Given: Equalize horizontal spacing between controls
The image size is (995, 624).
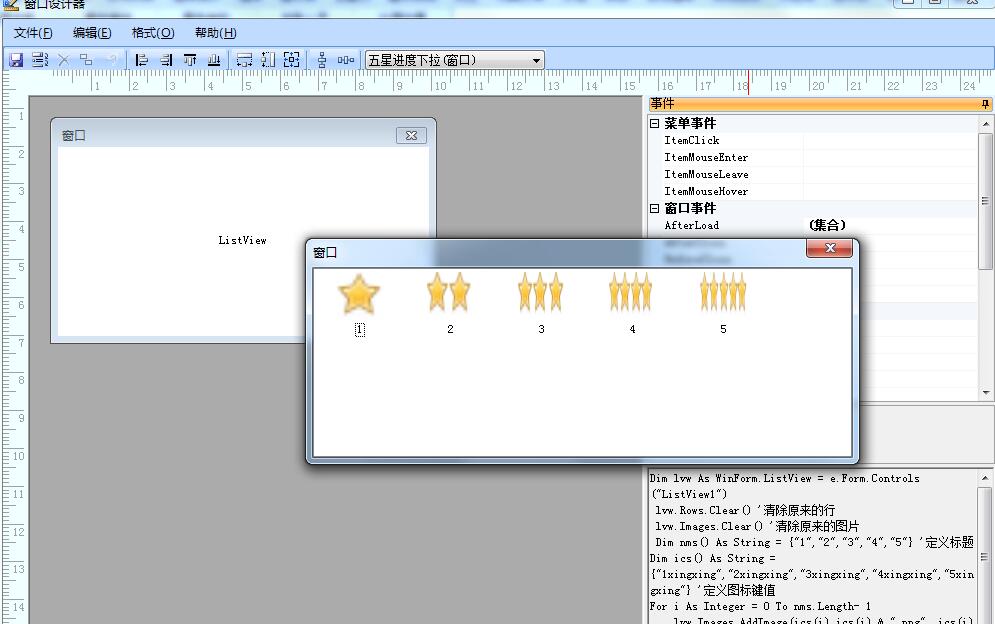Looking at the screenshot, I should point(346,60).
